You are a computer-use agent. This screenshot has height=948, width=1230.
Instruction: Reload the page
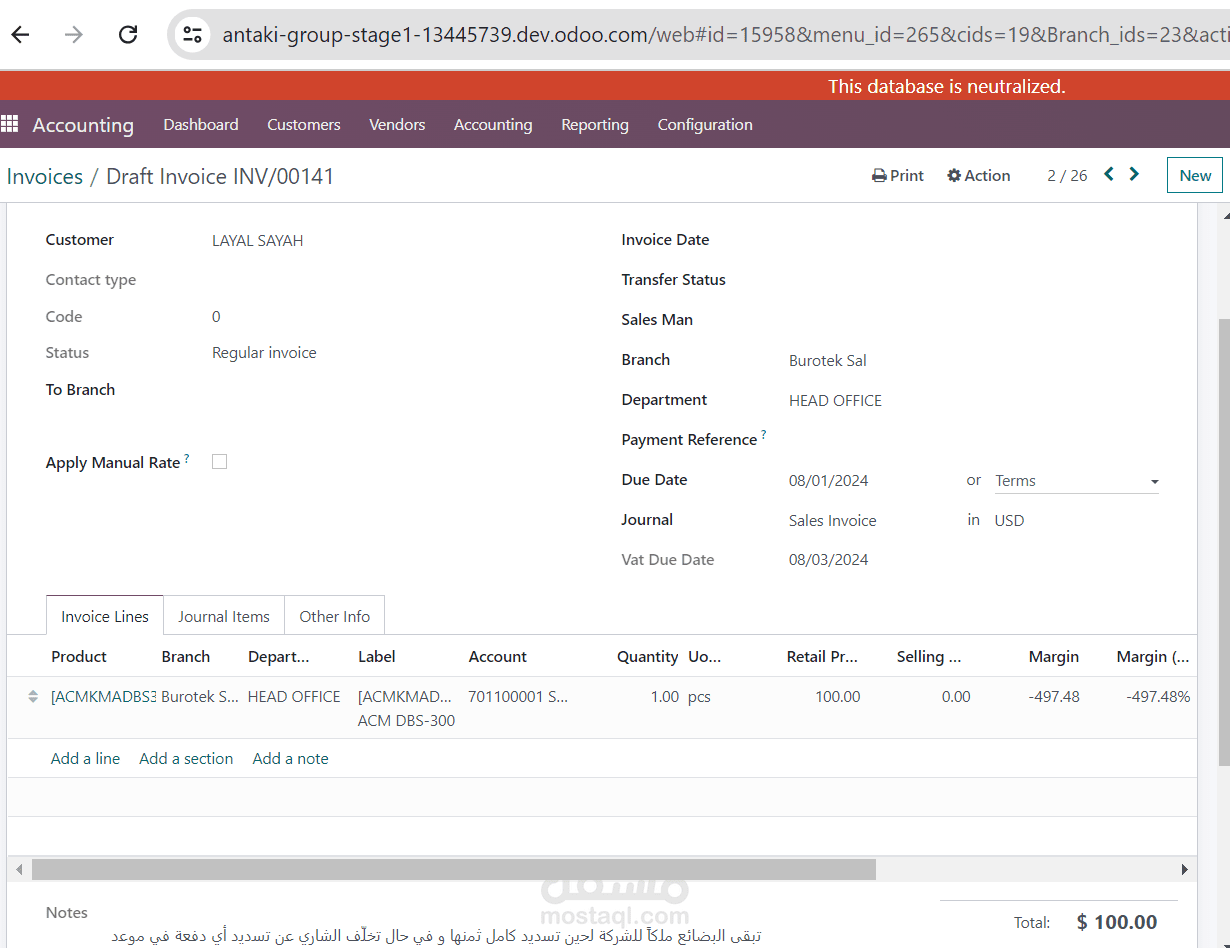click(x=128, y=35)
